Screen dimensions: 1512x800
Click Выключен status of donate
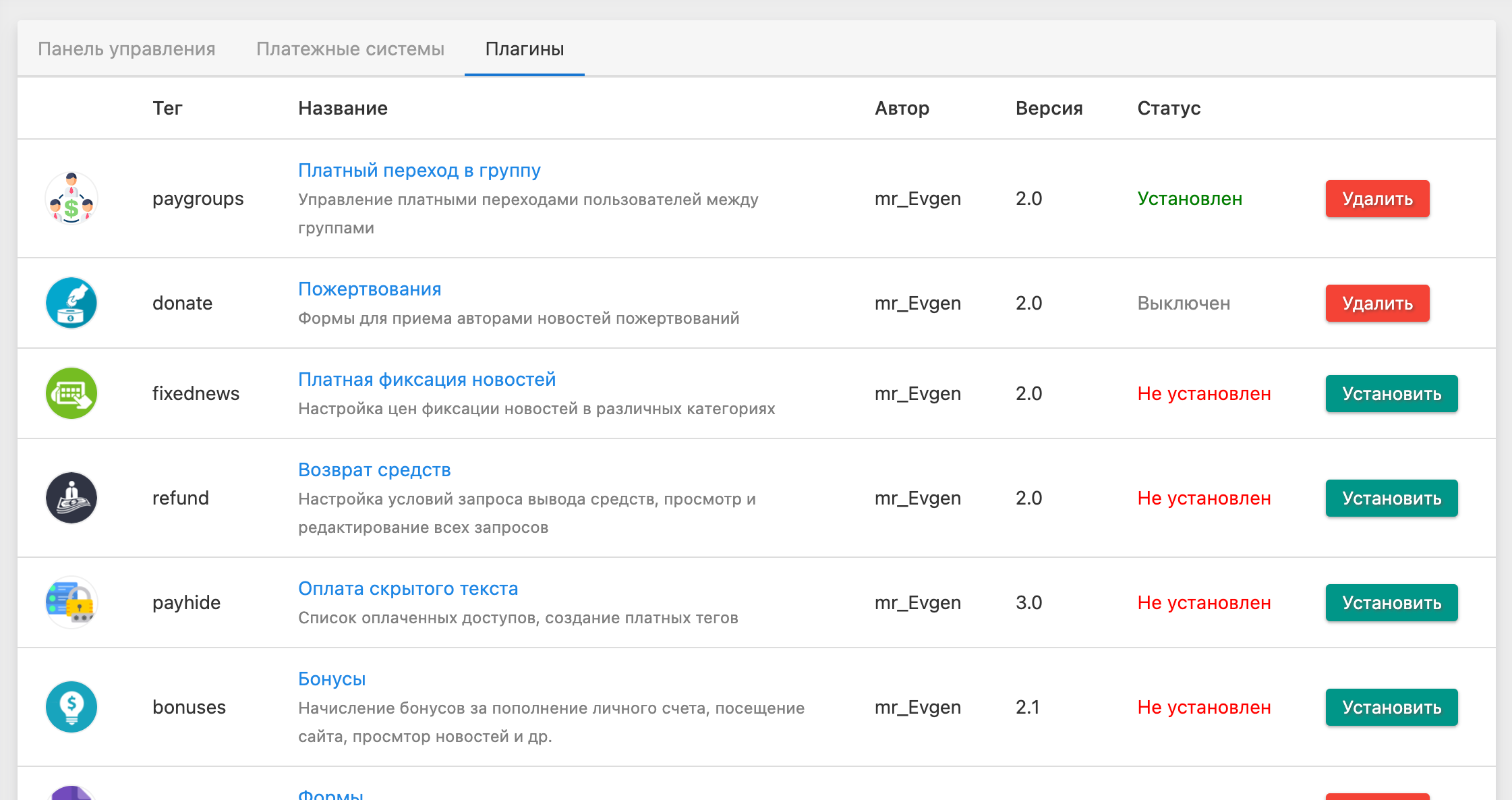[1184, 303]
